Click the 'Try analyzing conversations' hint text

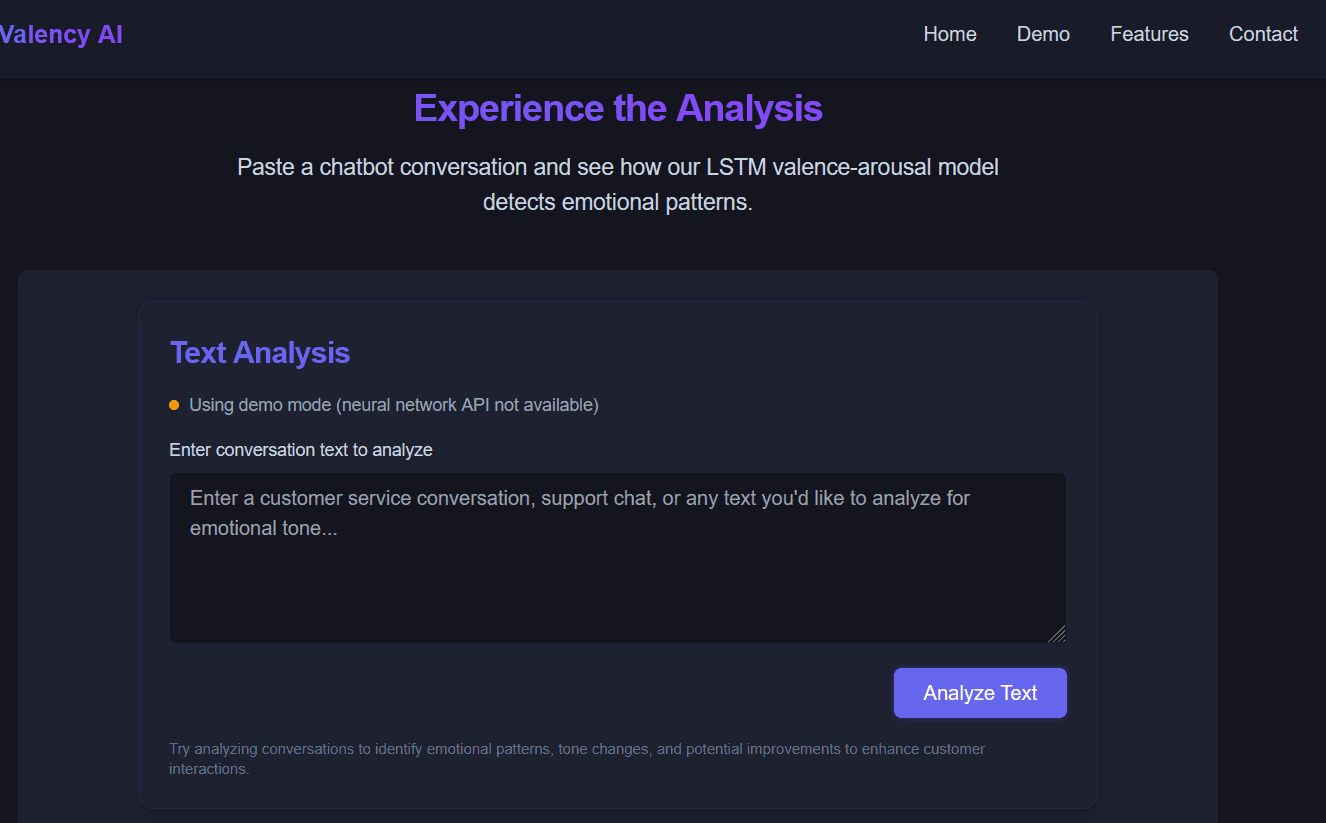pos(577,759)
